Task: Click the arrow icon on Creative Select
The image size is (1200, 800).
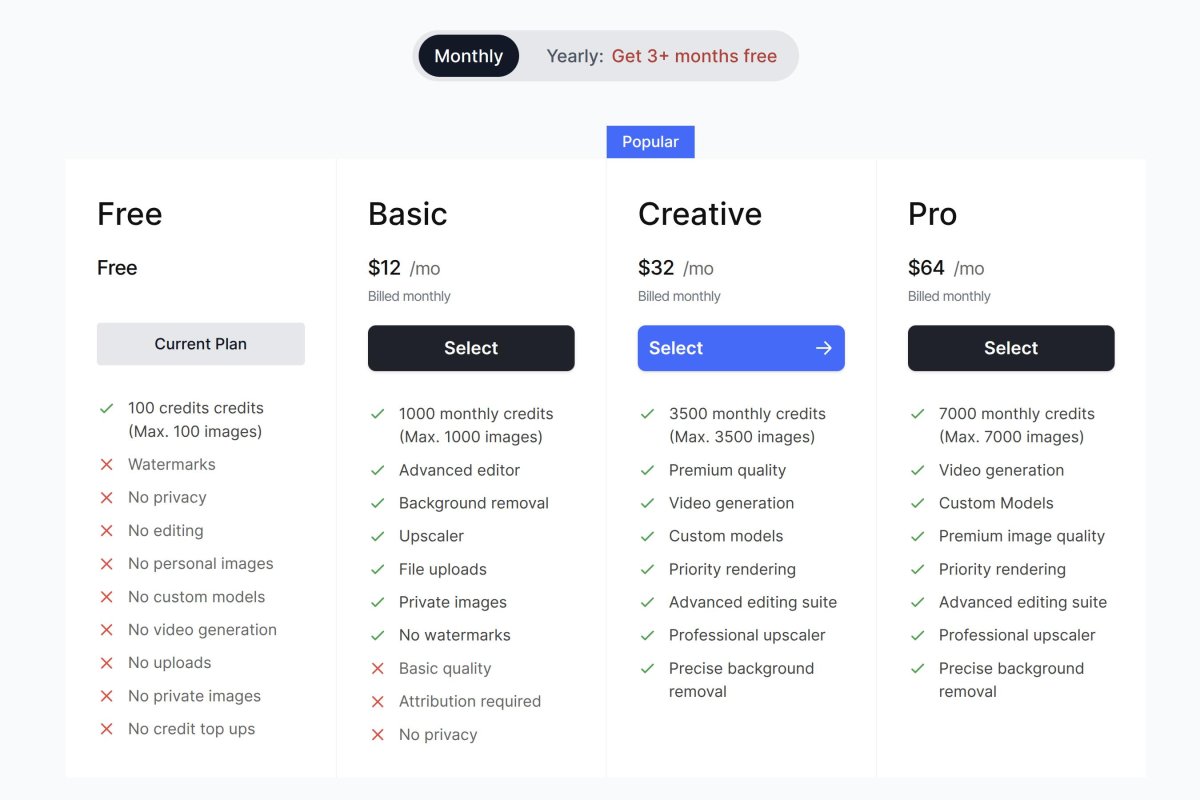Action: 824,348
